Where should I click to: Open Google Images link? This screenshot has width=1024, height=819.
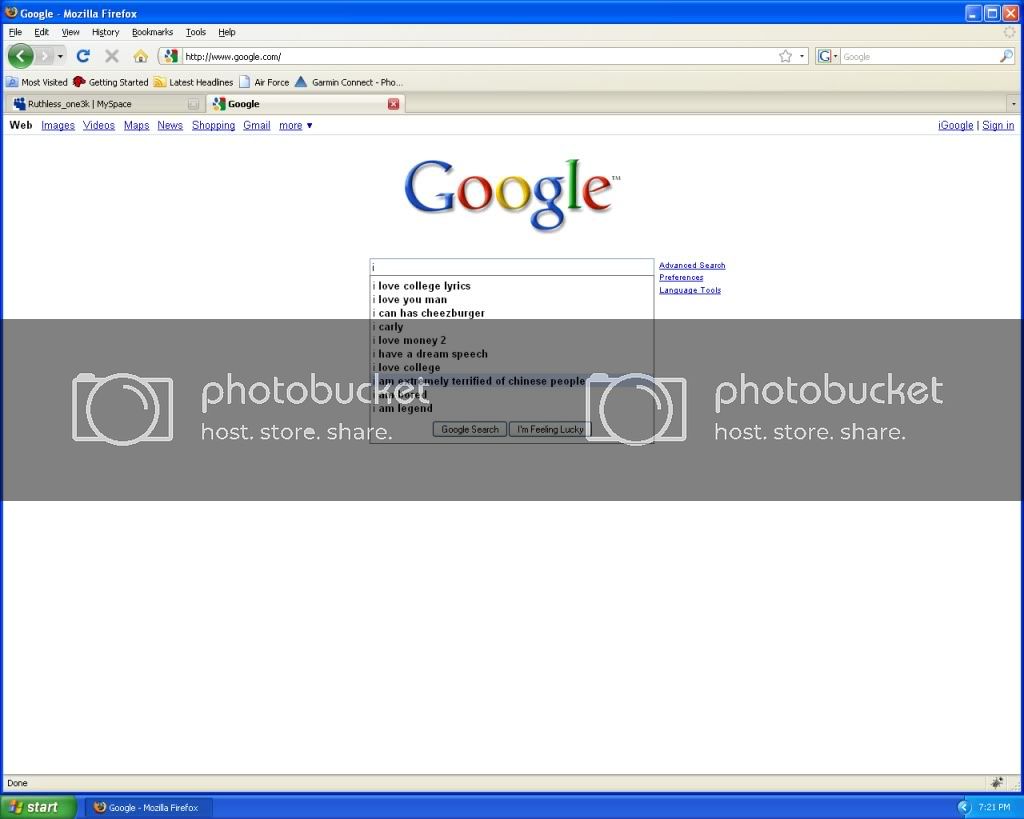(58, 125)
